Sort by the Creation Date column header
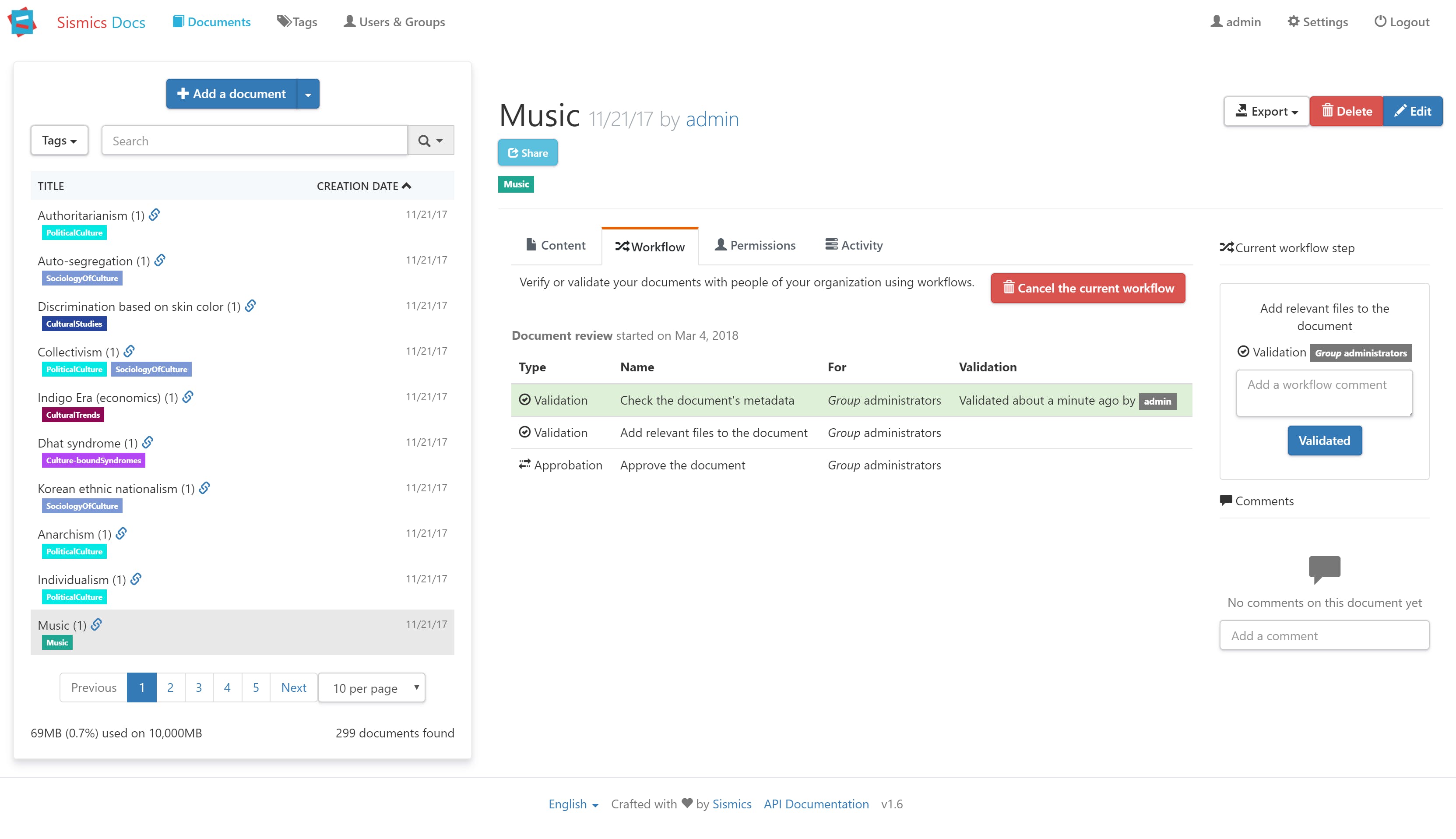 pyautogui.click(x=363, y=186)
